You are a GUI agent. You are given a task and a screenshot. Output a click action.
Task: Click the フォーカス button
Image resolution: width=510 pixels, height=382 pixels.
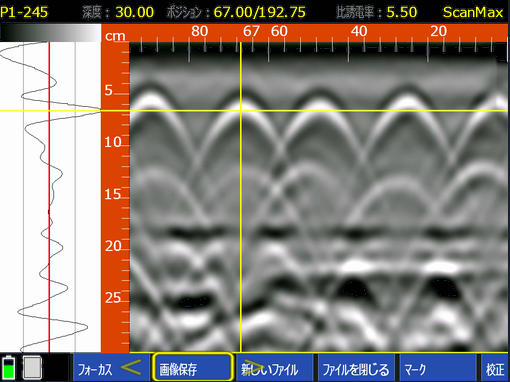pyautogui.click(x=112, y=367)
